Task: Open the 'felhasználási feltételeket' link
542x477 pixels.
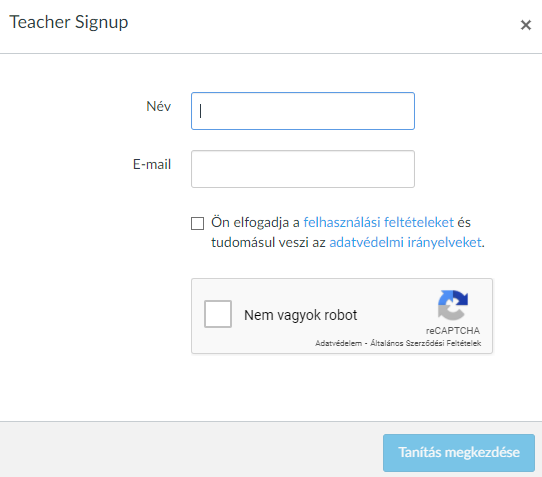Action: point(379,222)
